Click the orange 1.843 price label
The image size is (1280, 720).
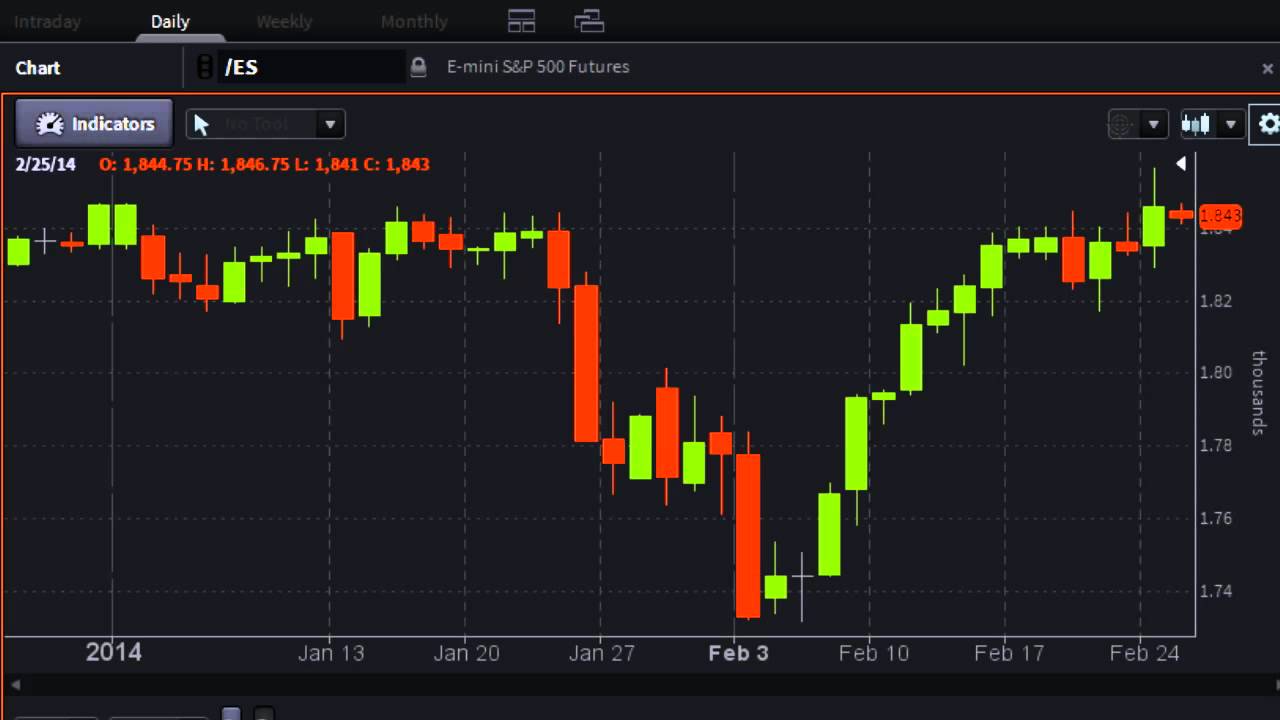coord(1220,215)
